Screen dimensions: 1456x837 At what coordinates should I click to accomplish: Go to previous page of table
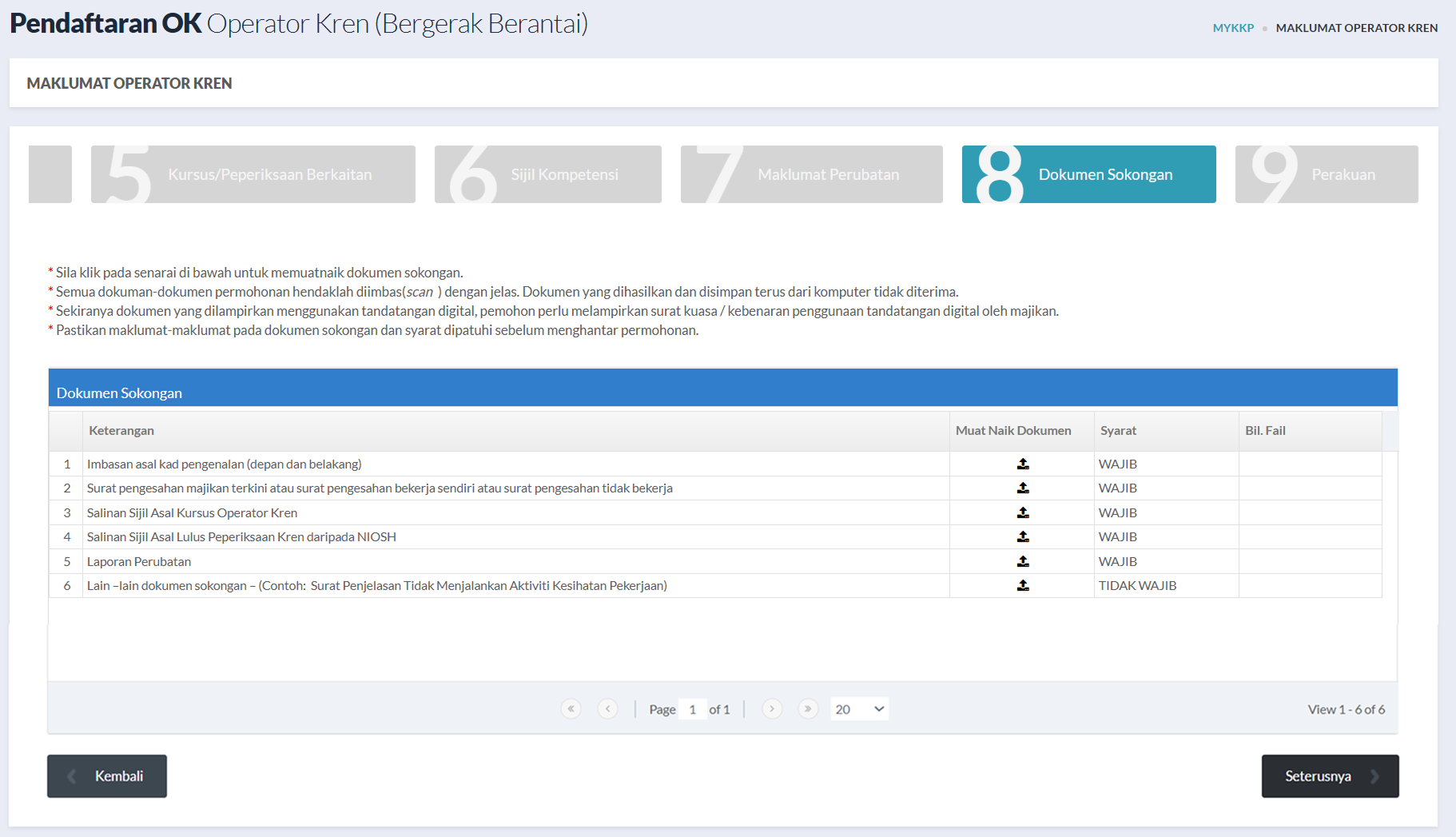(x=607, y=709)
